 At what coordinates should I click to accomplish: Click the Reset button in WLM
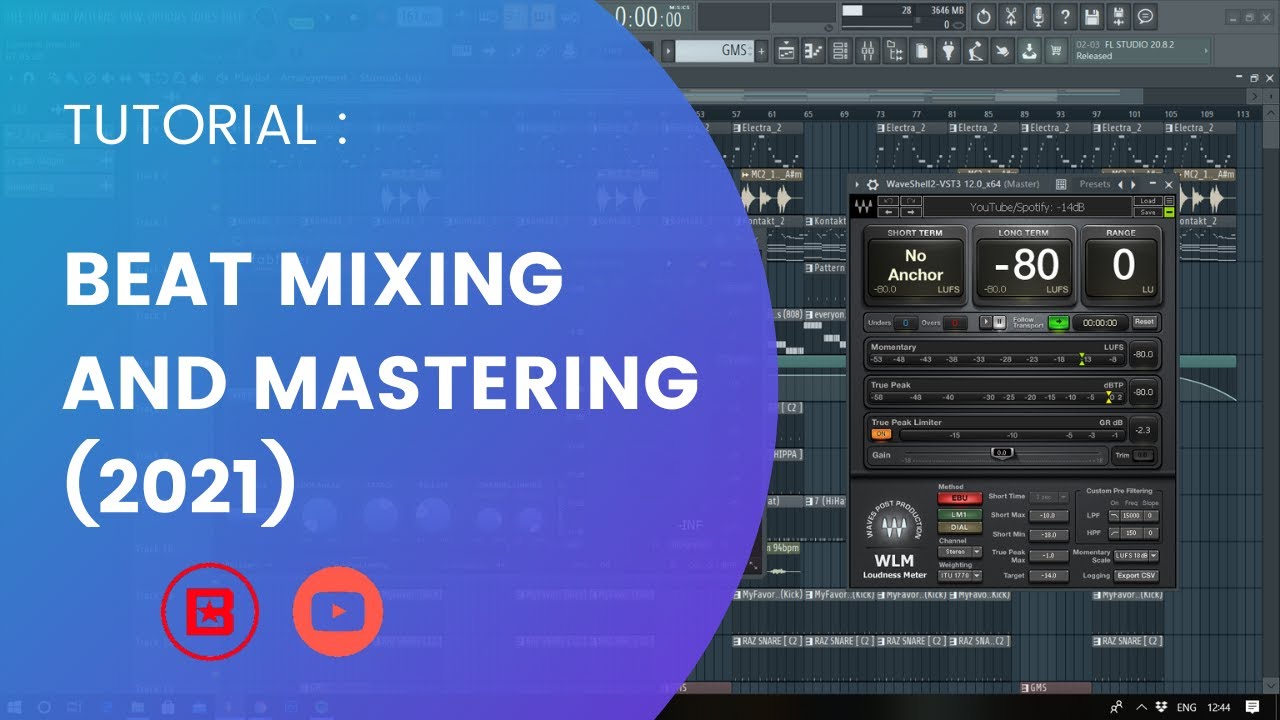click(1144, 322)
